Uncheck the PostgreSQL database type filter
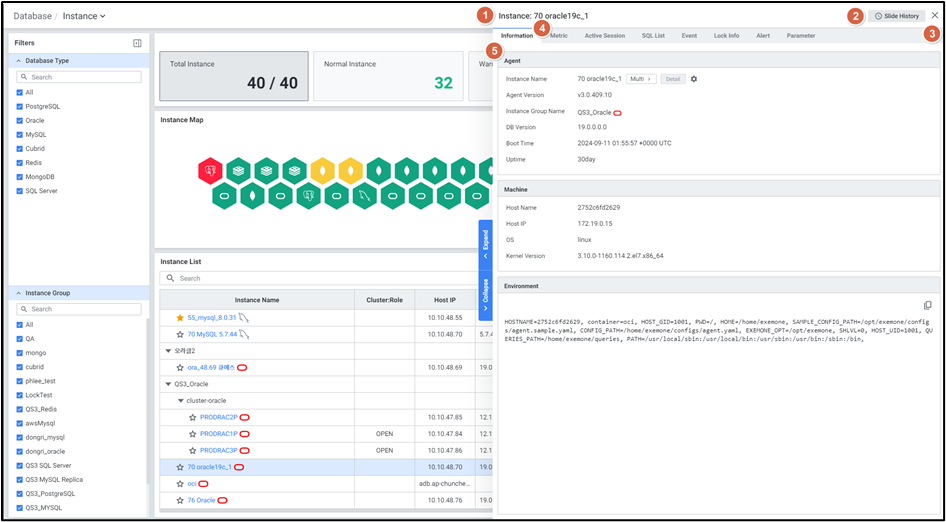The width and height of the screenshot is (946, 522). (20, 106)
